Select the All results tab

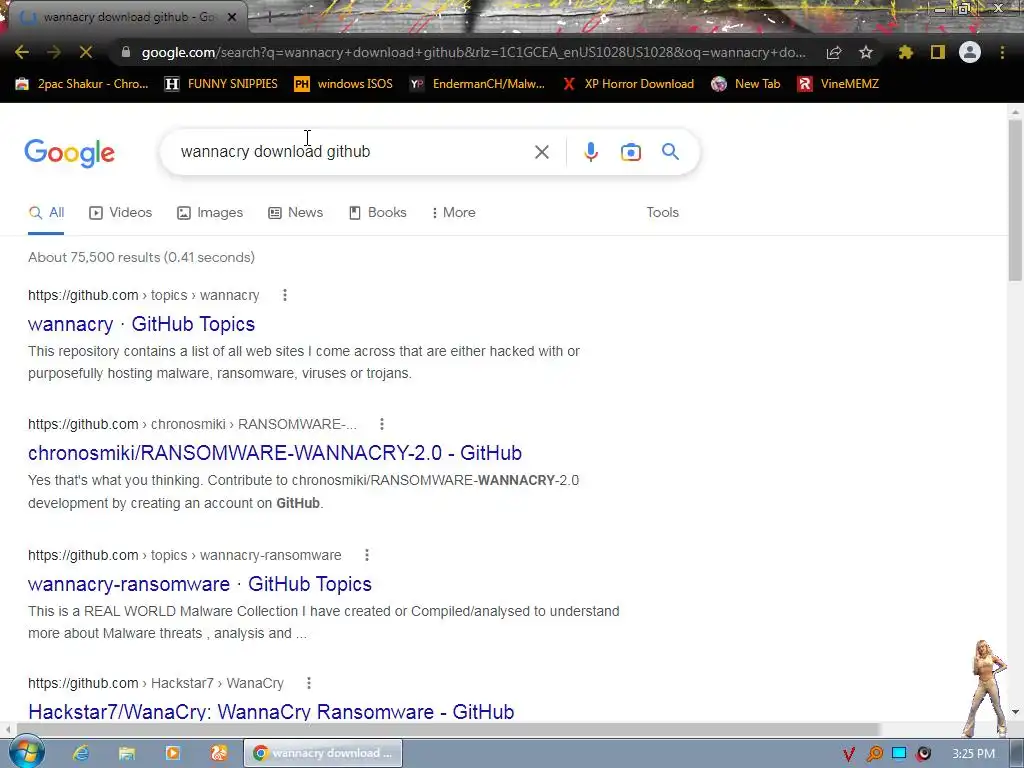point(46,212)
